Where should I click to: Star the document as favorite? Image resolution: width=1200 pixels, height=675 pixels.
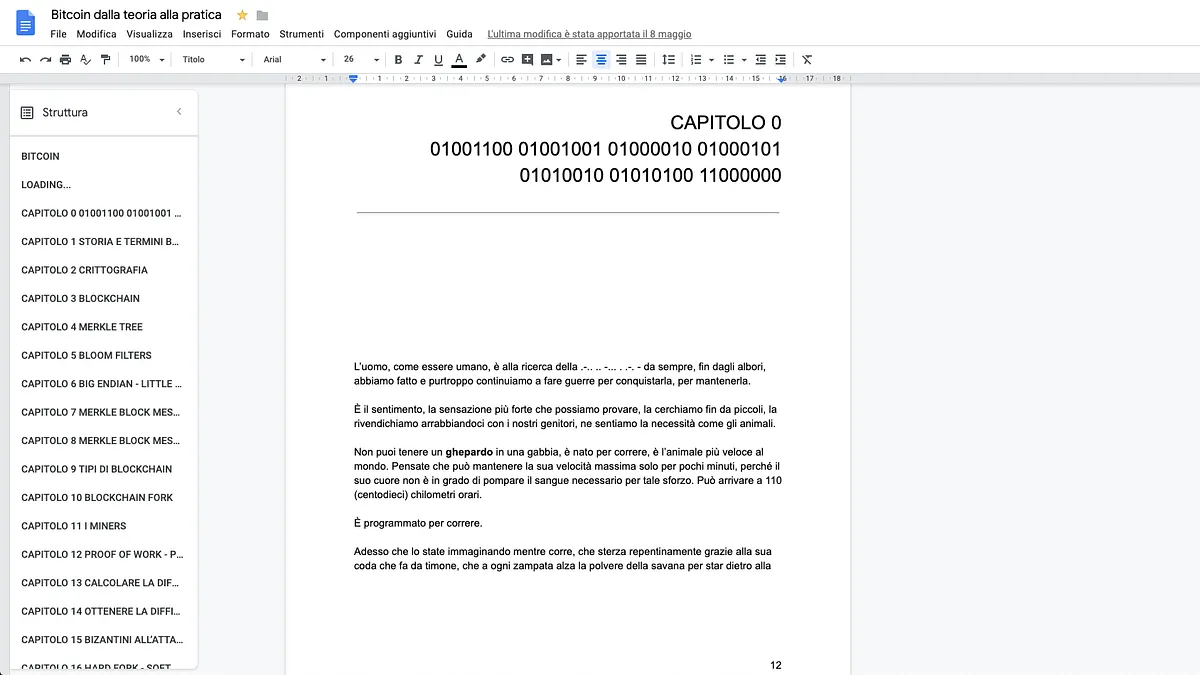point(240,15)
